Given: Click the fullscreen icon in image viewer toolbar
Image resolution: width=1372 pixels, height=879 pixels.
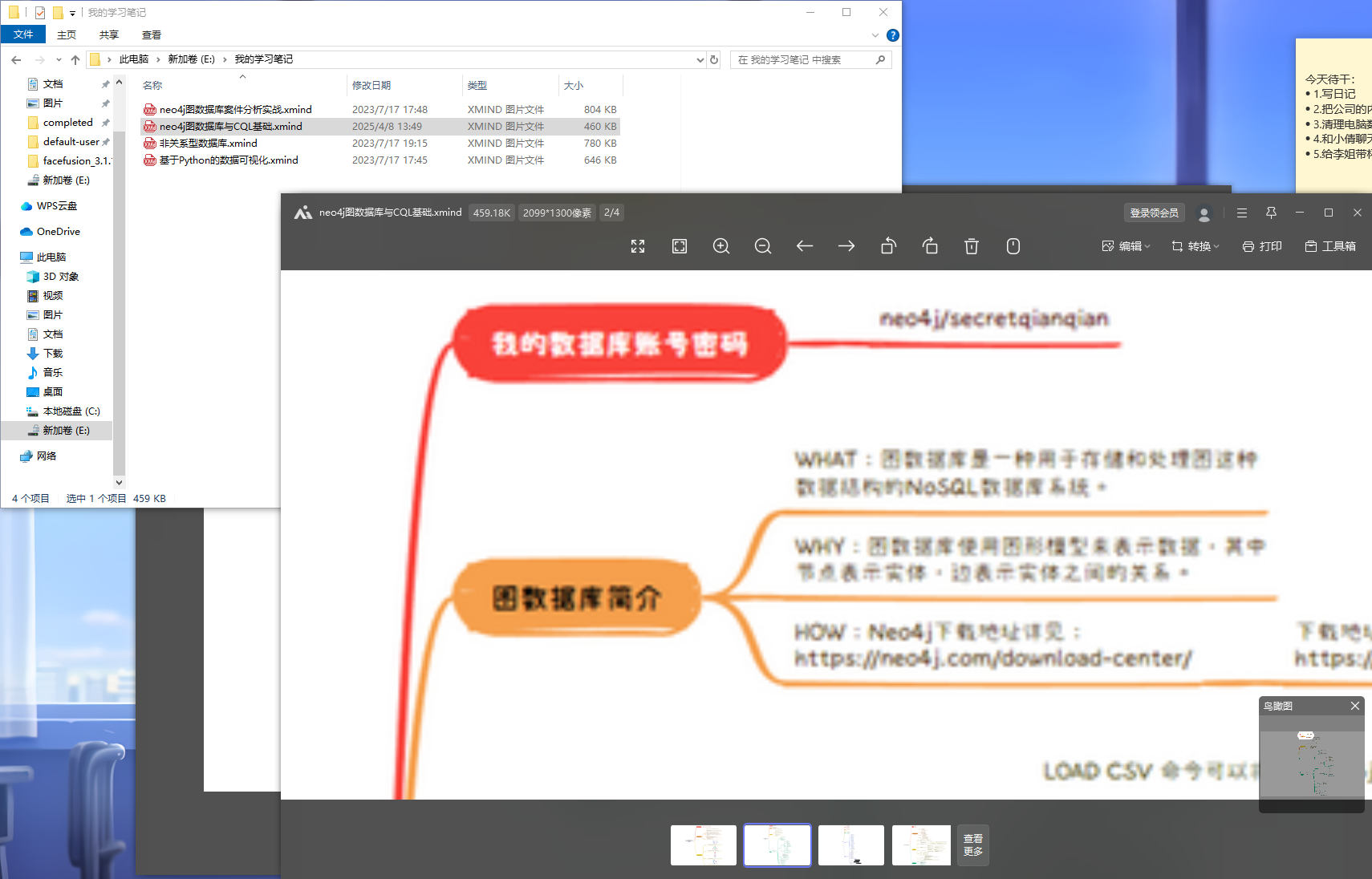Looking at the screenshot, I should tap(638, 246).
